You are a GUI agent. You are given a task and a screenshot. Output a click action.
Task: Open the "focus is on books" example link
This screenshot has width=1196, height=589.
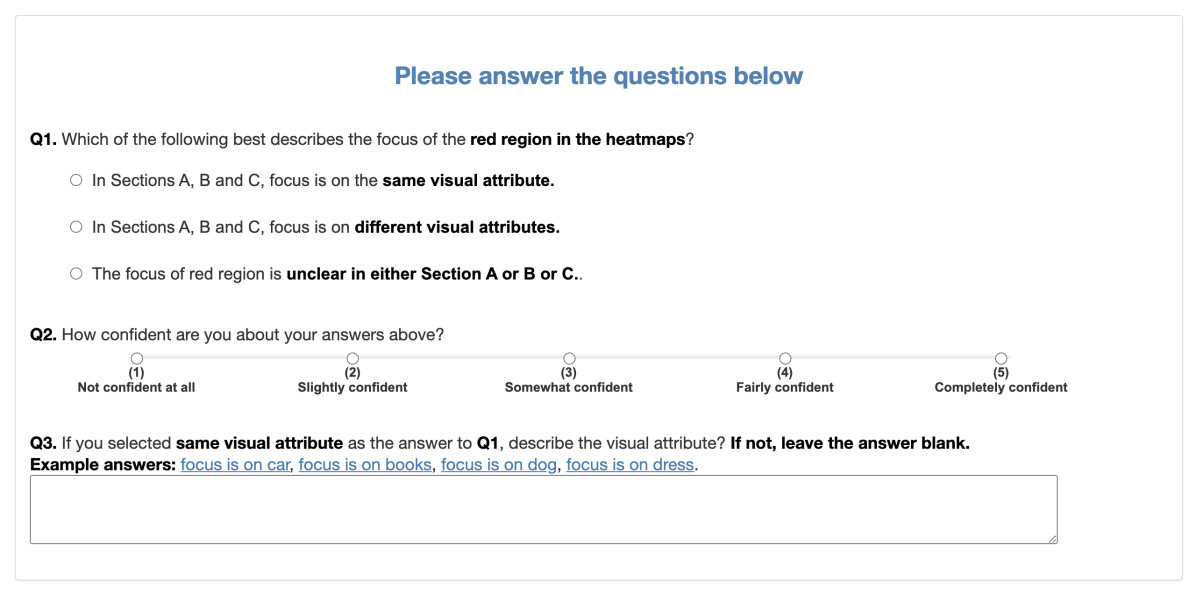[365, 465]
